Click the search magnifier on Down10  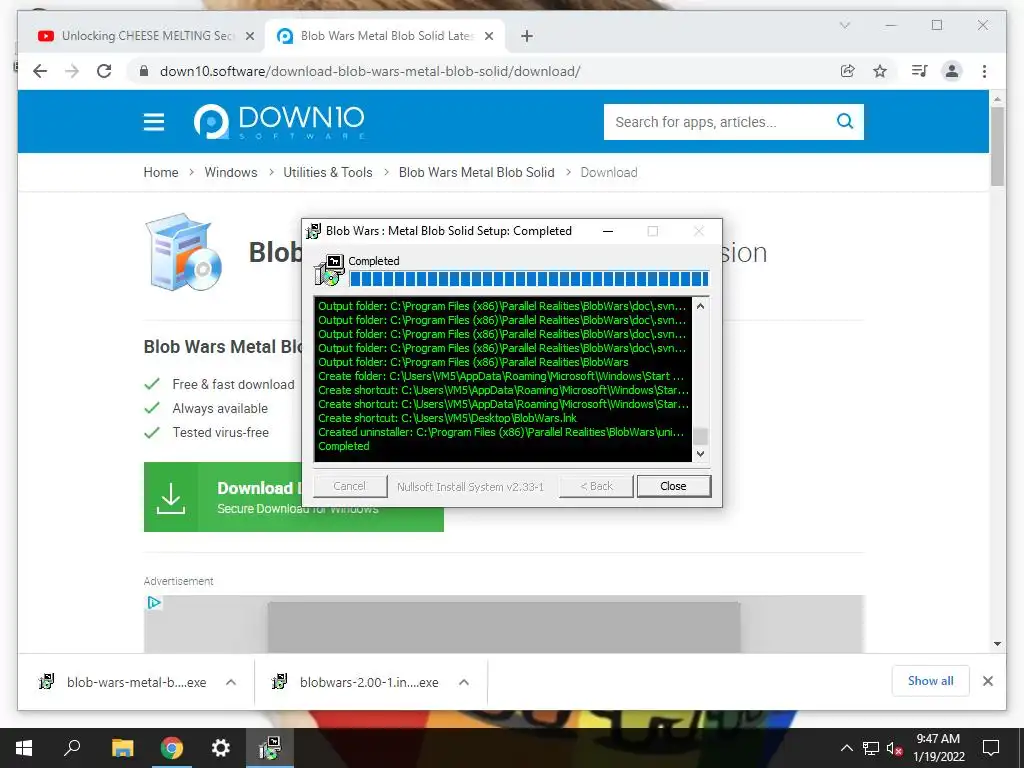pos(845,121)
